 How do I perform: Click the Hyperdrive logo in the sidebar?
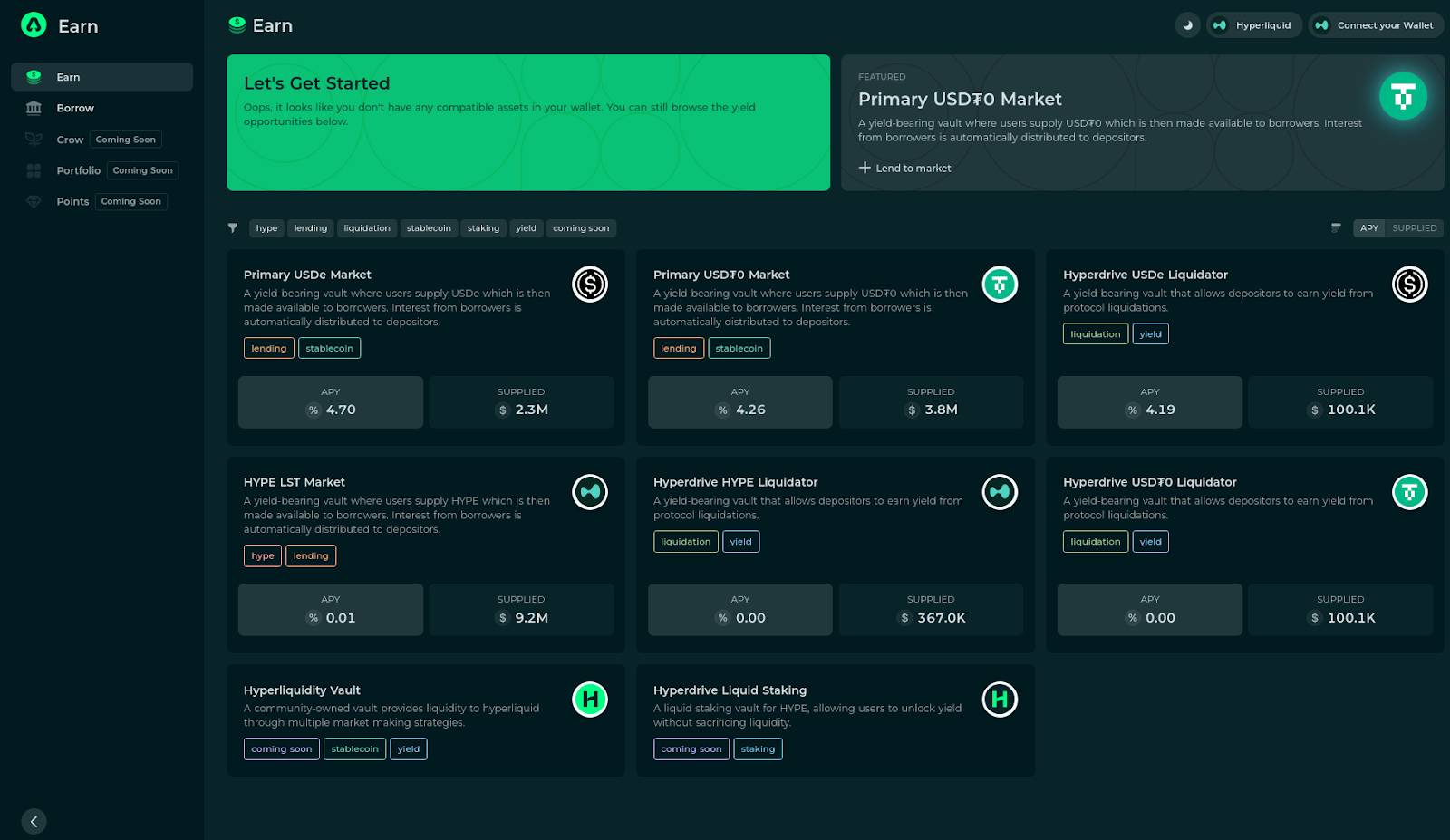click(x=34, y=25)
